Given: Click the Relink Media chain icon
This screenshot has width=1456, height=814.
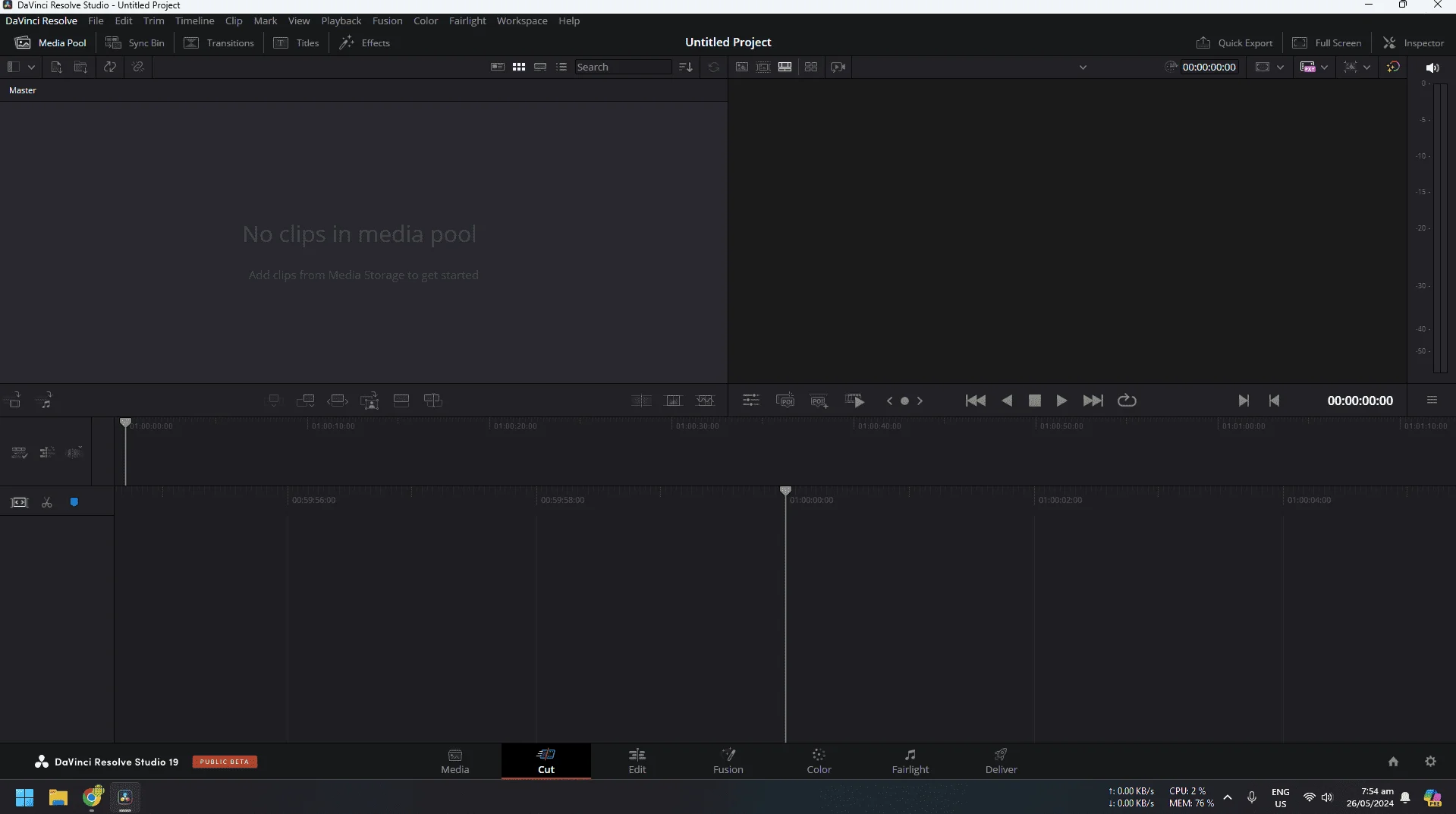Looking at the screenshot, I should (x=138, y=67).
